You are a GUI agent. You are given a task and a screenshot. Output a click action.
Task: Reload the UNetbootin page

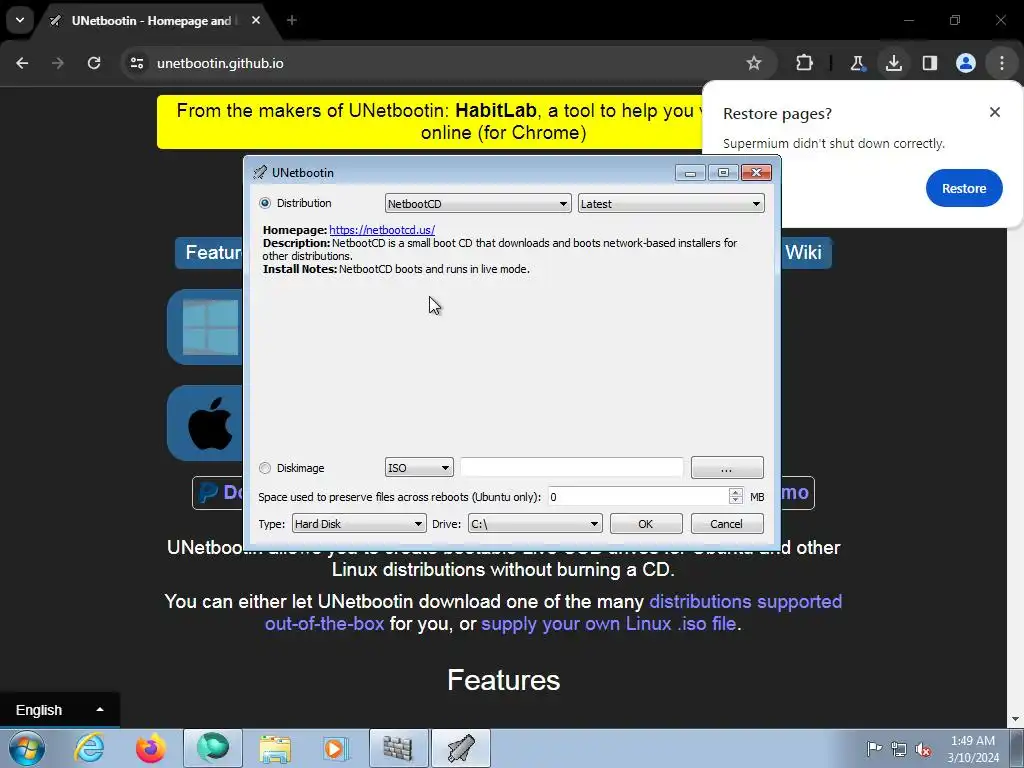click(94, 63)
